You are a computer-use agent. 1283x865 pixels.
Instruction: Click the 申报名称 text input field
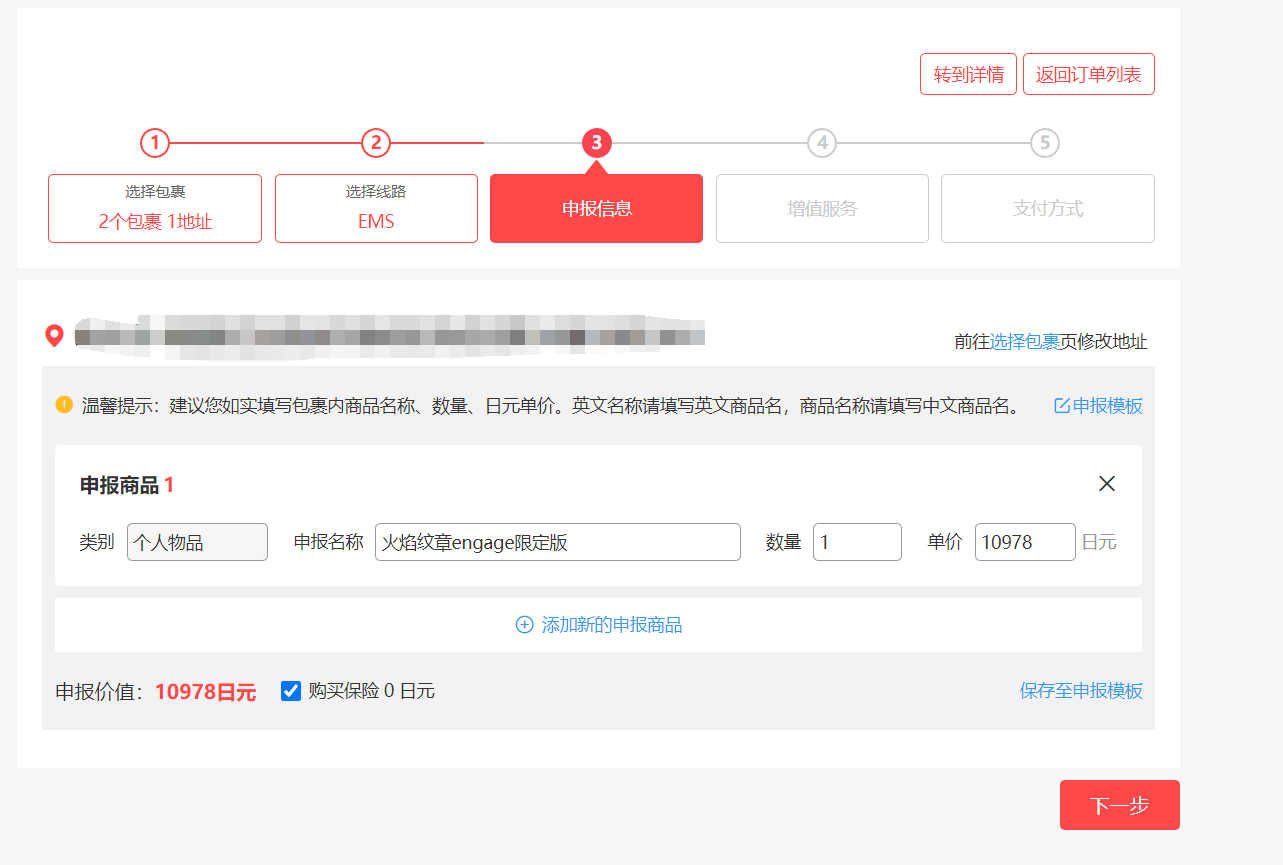[557, 542]
